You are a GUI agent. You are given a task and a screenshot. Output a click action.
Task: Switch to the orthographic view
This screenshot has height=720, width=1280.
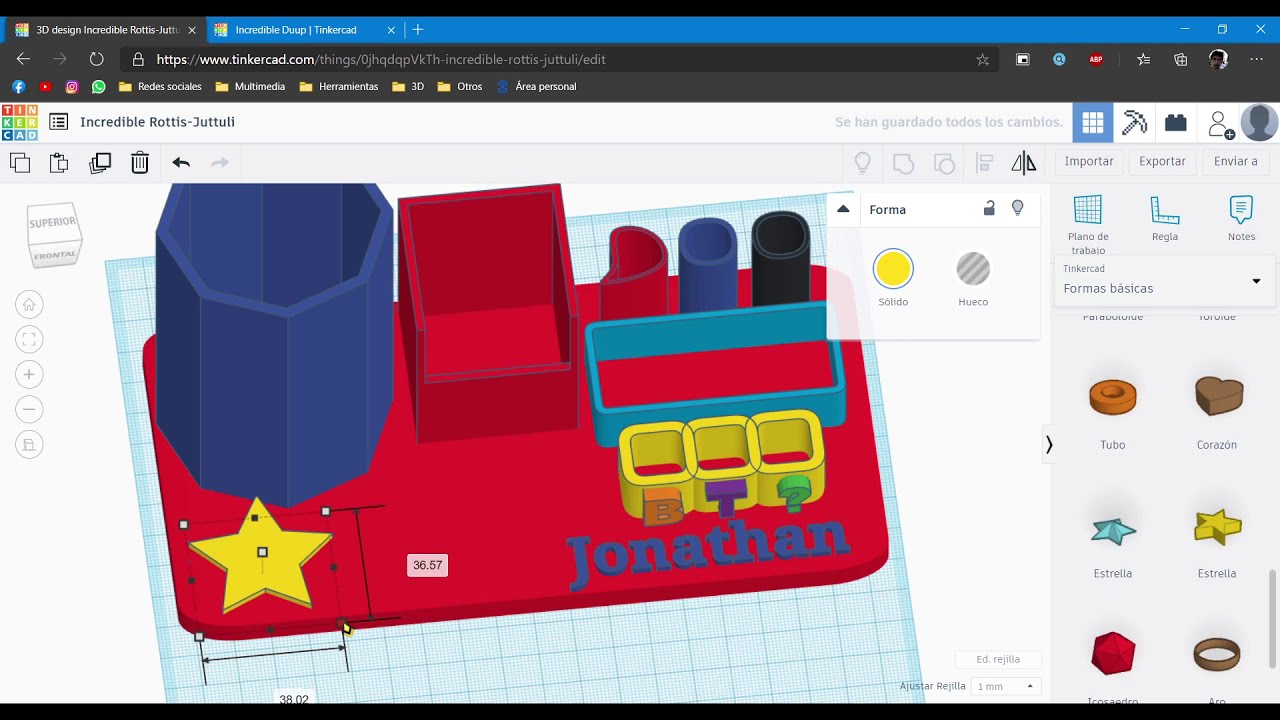point(29,444)
